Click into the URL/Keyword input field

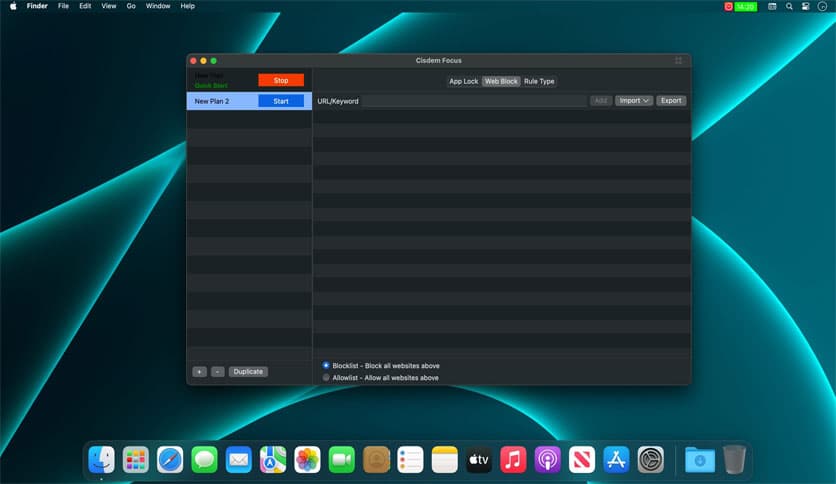coord(474,101)
